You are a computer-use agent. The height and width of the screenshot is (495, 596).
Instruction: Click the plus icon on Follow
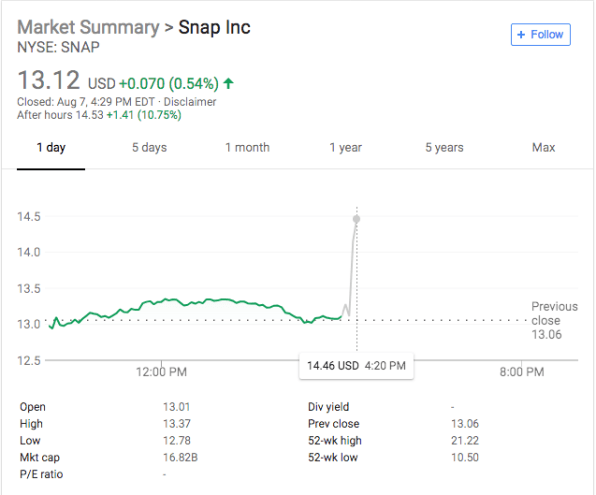point(521,35)
